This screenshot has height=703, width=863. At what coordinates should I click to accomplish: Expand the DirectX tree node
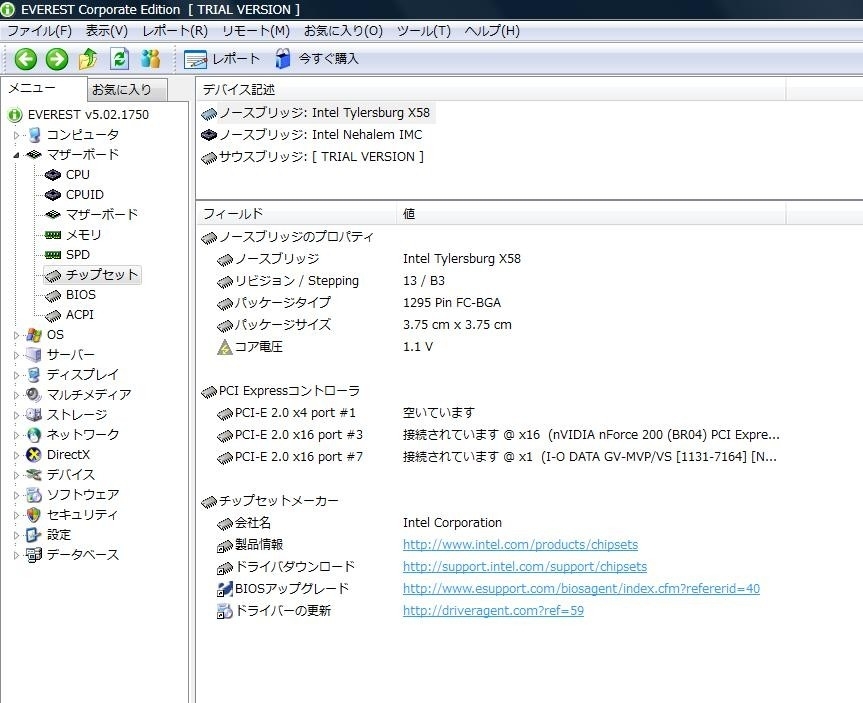tap(17, 455)
